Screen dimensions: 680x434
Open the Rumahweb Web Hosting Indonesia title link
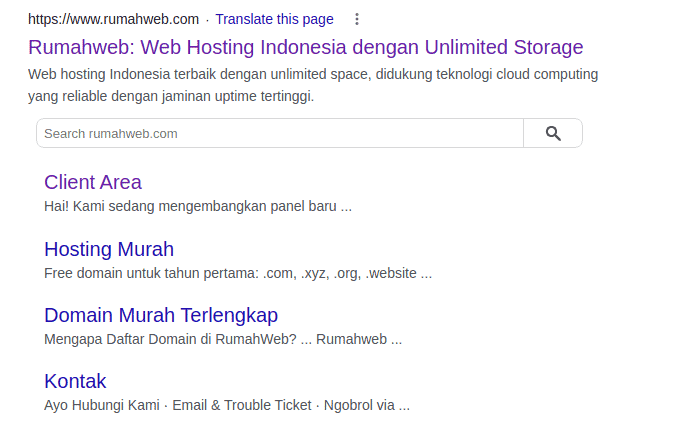(x=305, y=47)
